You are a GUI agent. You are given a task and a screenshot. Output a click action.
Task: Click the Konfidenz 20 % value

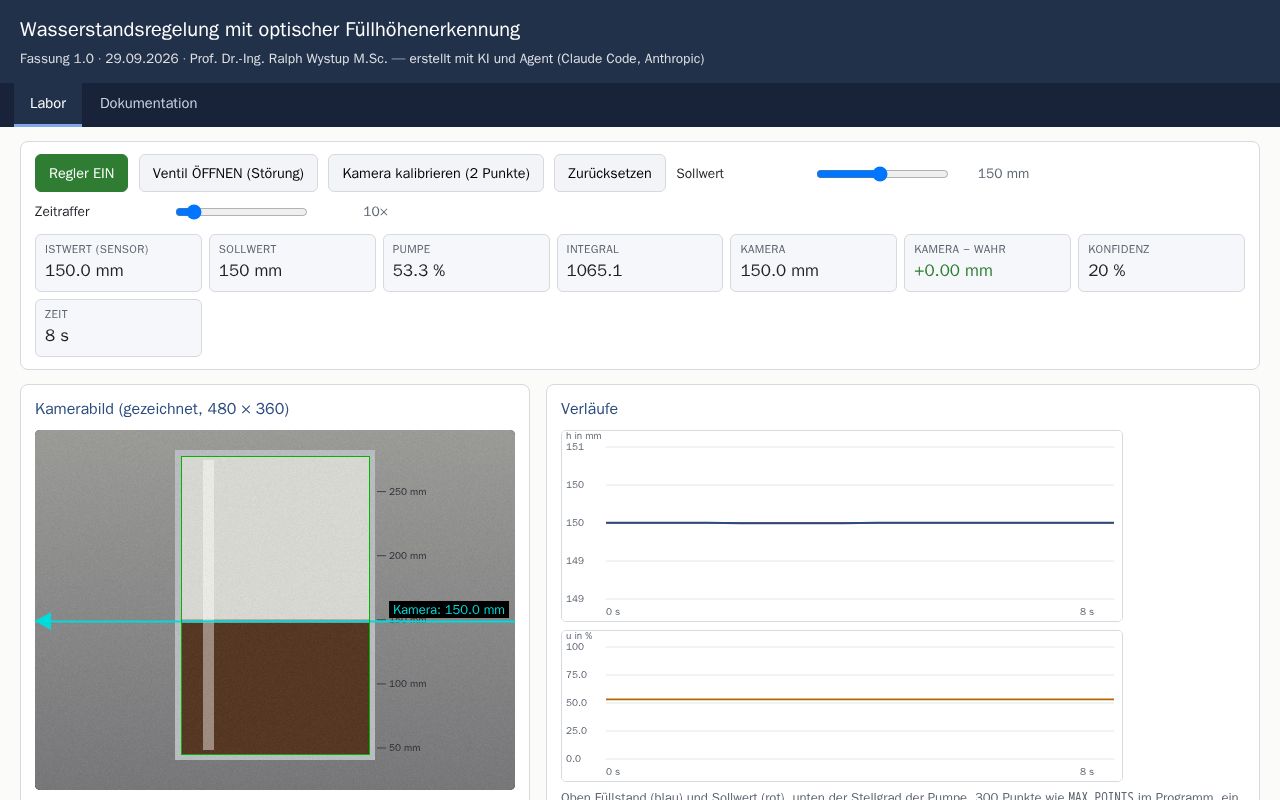click(1107, 271)
